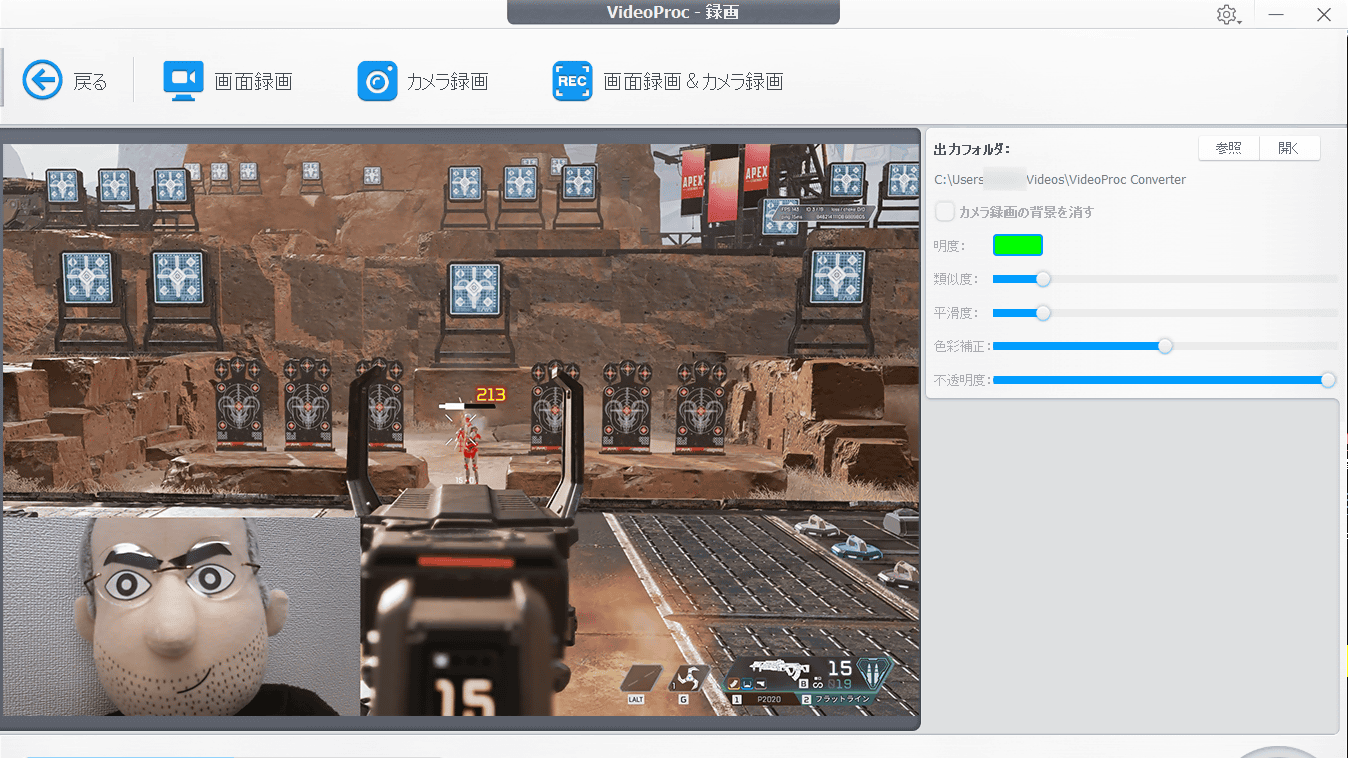1348x758 pixels.
Task: Click the 開く open folder button
Action: coord(1289,148)
